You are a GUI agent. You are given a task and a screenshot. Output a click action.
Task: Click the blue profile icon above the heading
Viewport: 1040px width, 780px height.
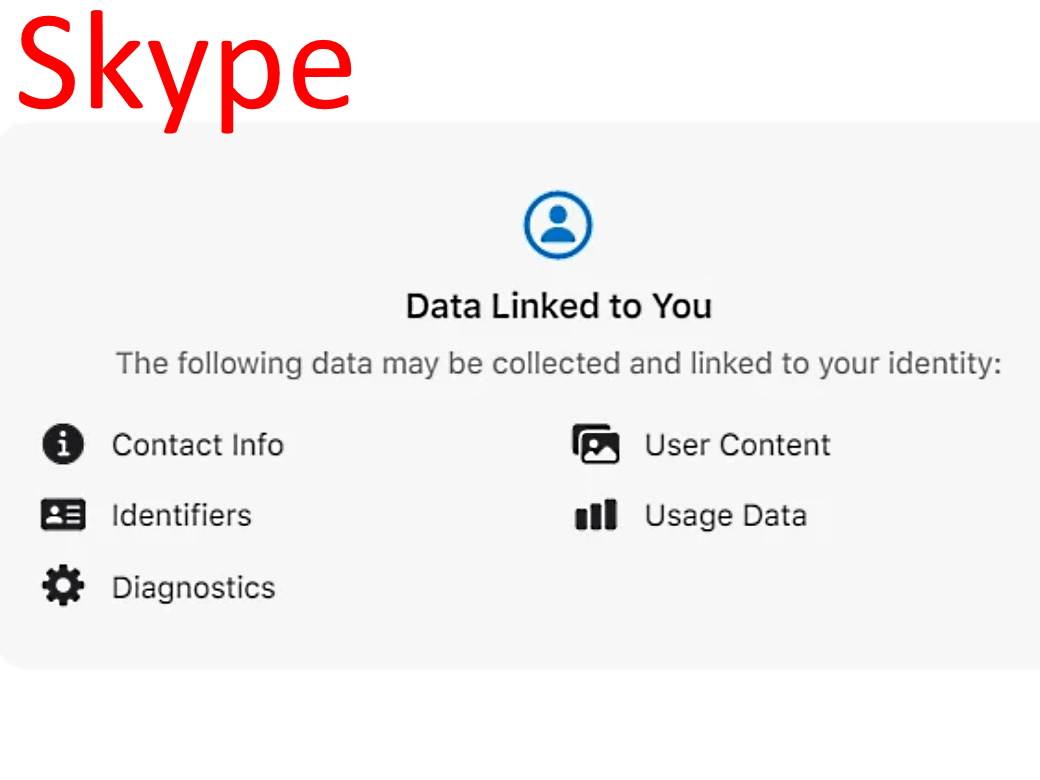pyautogui.click(x=558, y=225)
